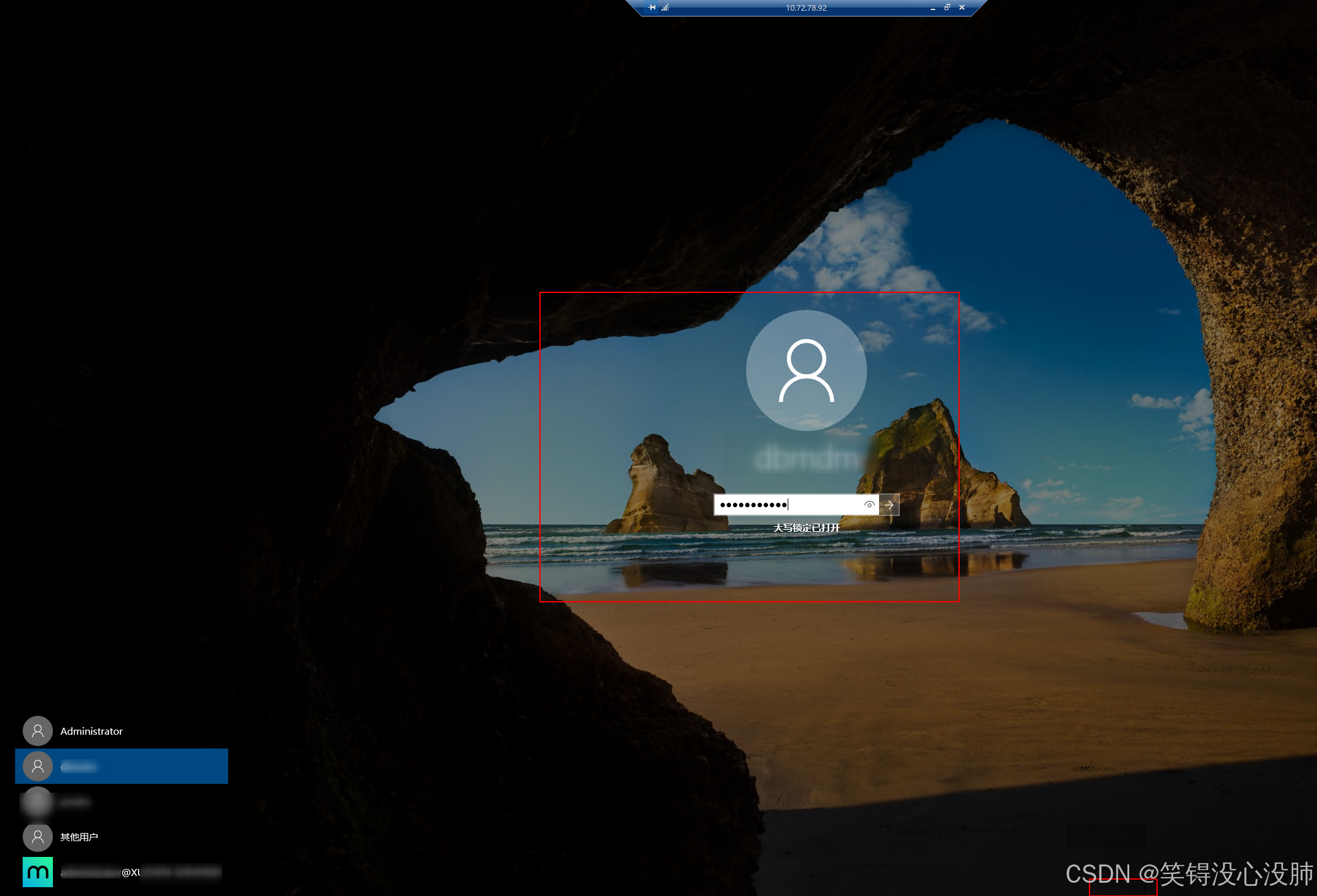Submit password with the arrow button
Image resolution: width=1317 pixels, height=896 pixels.
(x=889, y=505)
